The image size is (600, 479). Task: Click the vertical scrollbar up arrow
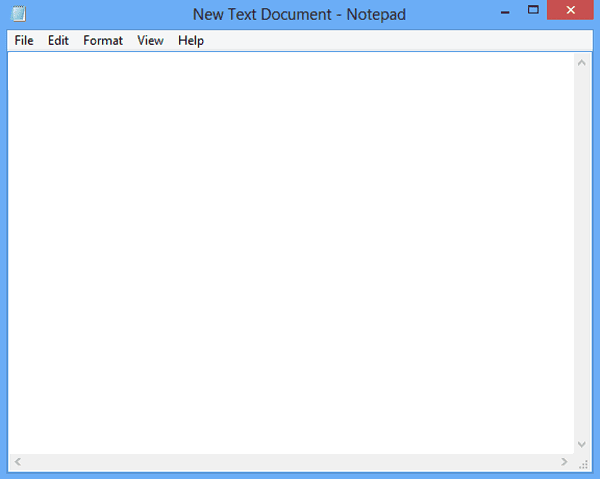582,62
